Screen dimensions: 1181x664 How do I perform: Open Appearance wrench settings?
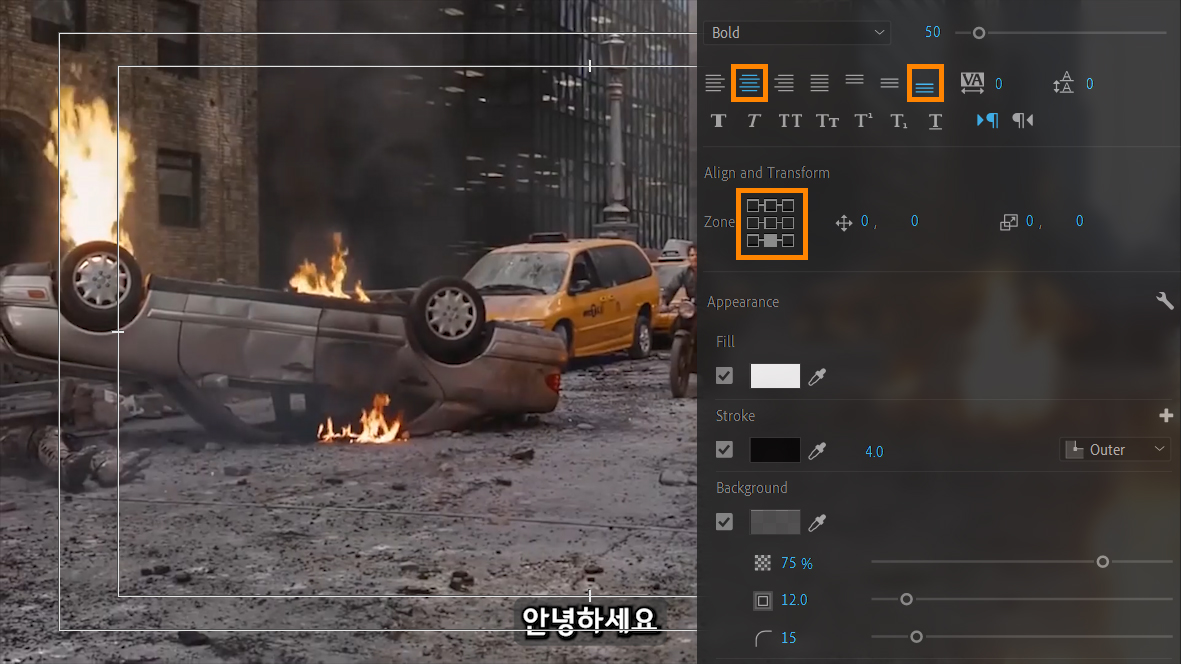1164,301
